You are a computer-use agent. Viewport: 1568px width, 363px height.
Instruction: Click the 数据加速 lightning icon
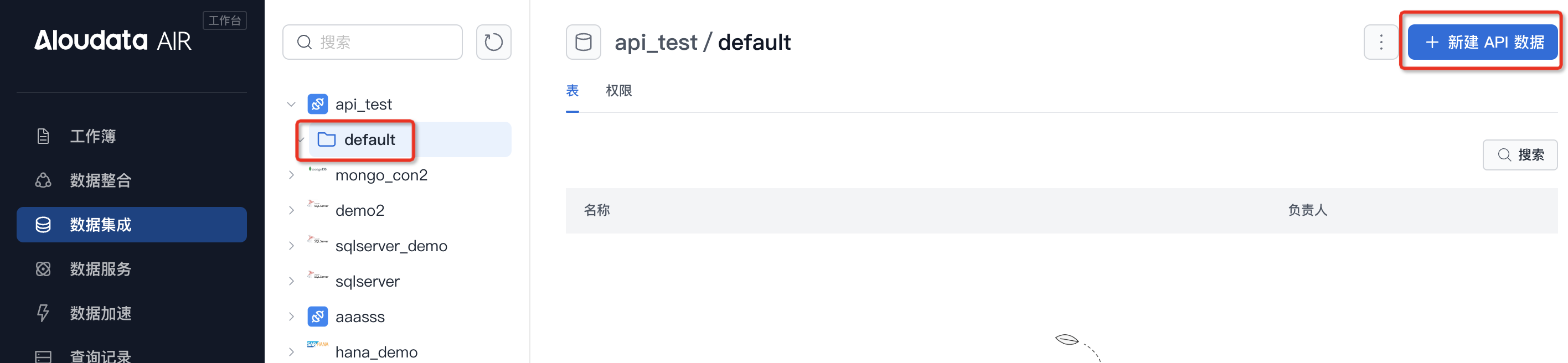[x=43, y=313]
